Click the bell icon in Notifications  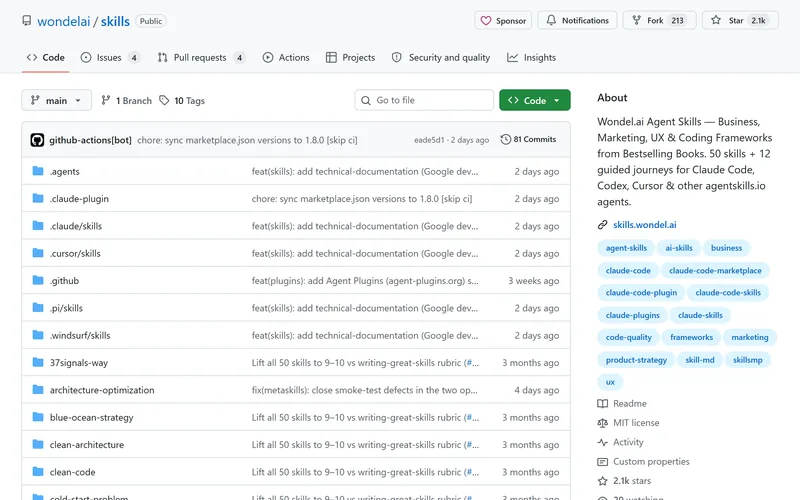[x=551, y=20]
